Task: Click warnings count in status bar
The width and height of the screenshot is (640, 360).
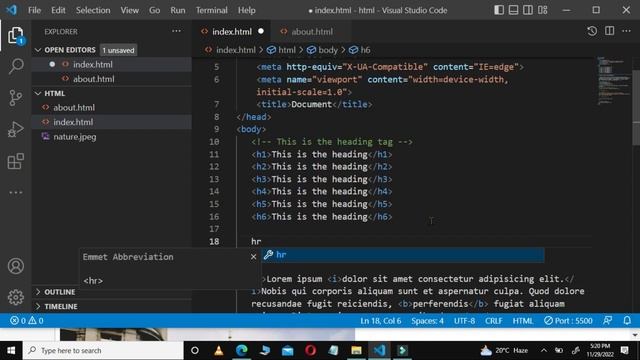Action: coord(36,321)
